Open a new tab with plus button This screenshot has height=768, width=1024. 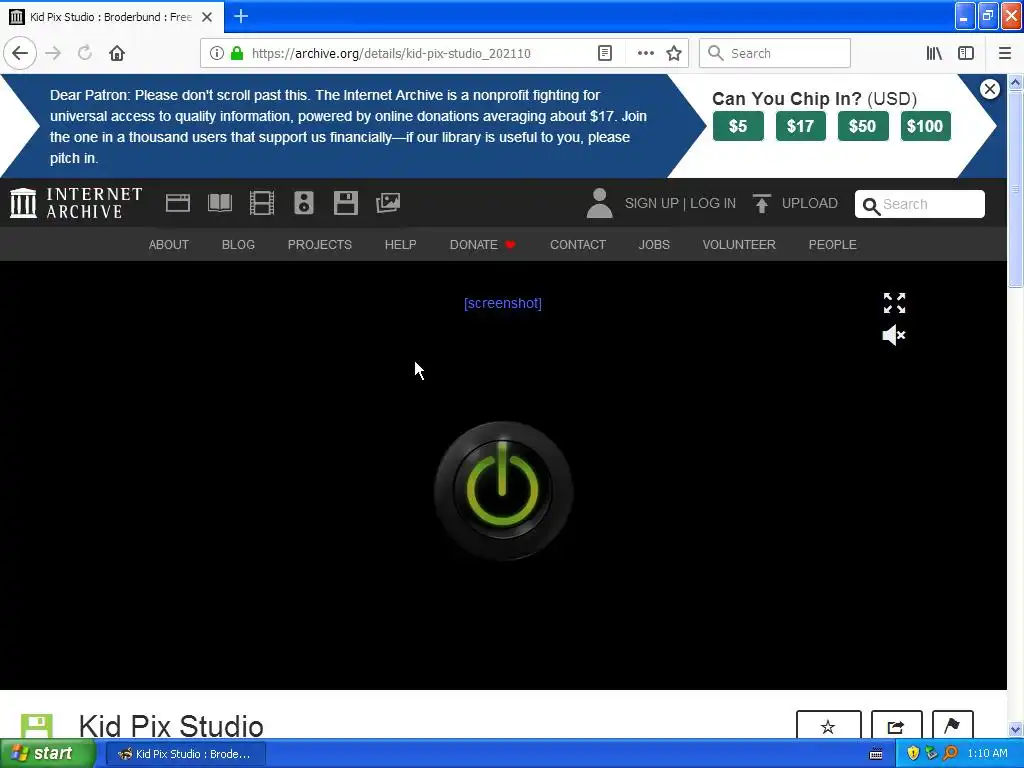click(241, 16)
